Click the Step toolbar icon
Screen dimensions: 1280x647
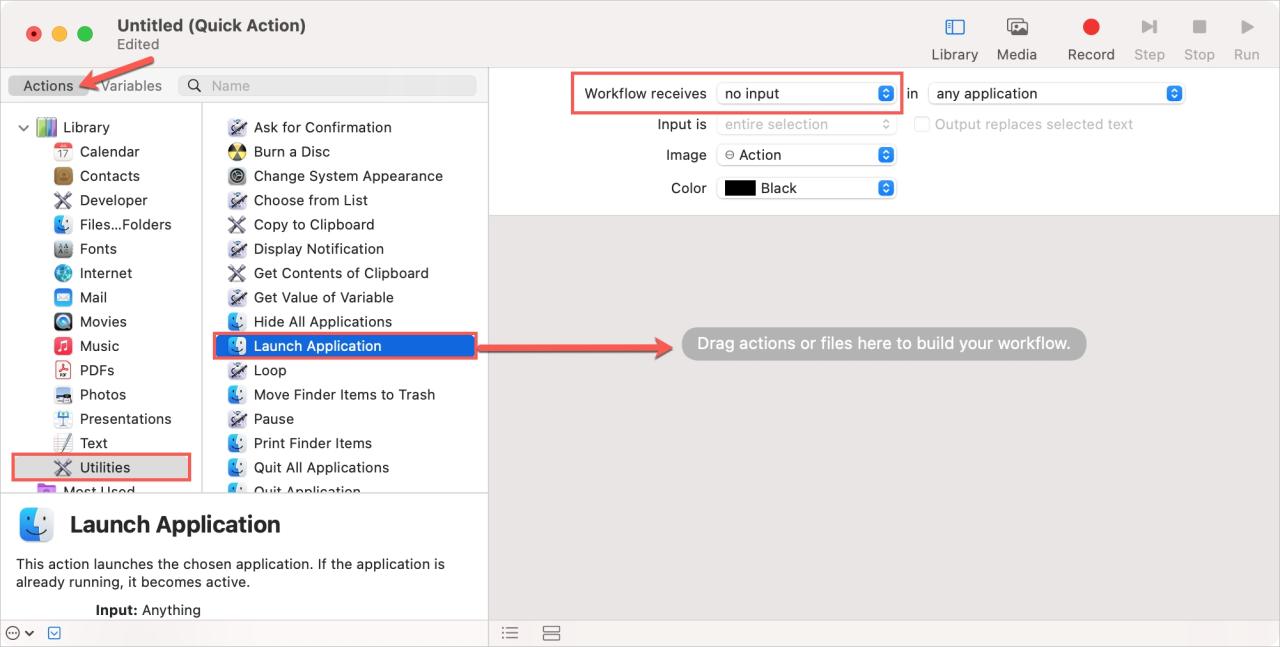click(x=1149, y=36)
